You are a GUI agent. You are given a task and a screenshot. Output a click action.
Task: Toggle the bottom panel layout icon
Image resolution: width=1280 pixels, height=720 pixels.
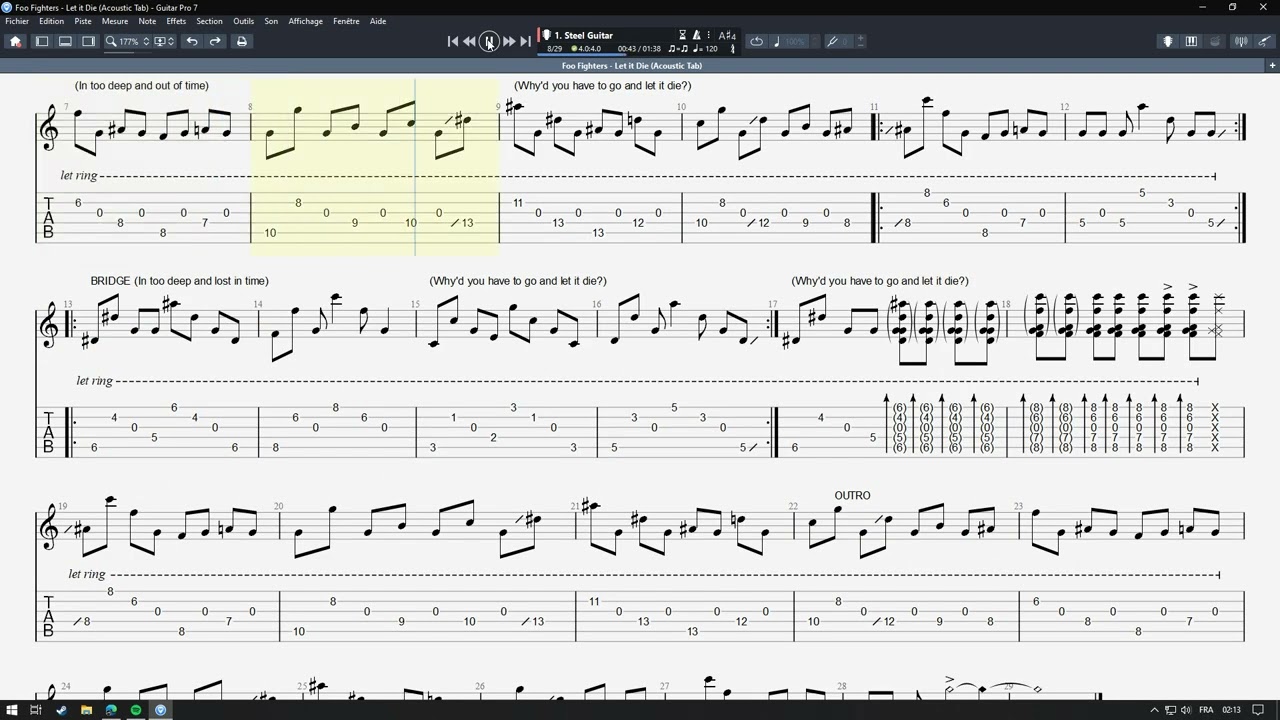click(65, 41)
